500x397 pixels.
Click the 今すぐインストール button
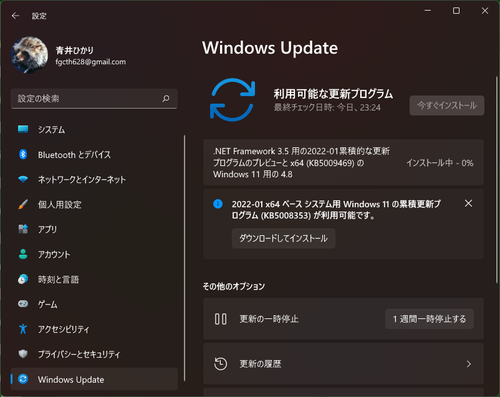click(x=447, y=106)
